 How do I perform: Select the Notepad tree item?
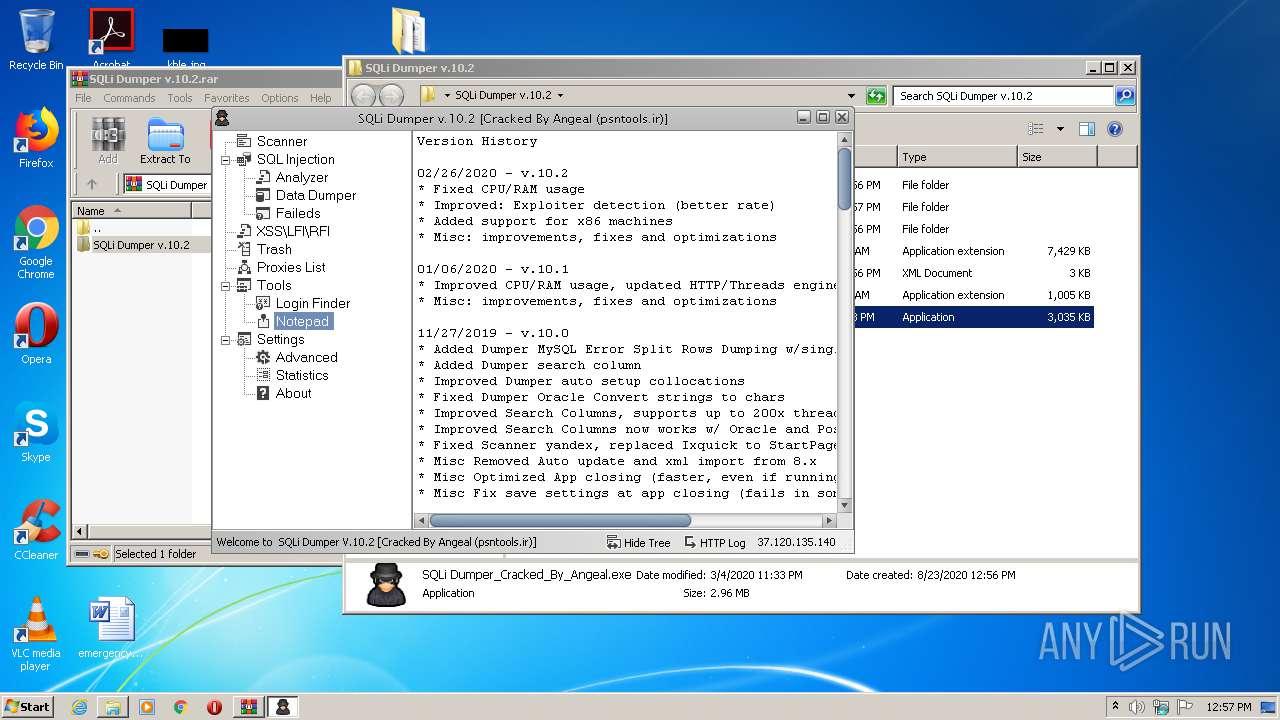(x=302, y=321)
